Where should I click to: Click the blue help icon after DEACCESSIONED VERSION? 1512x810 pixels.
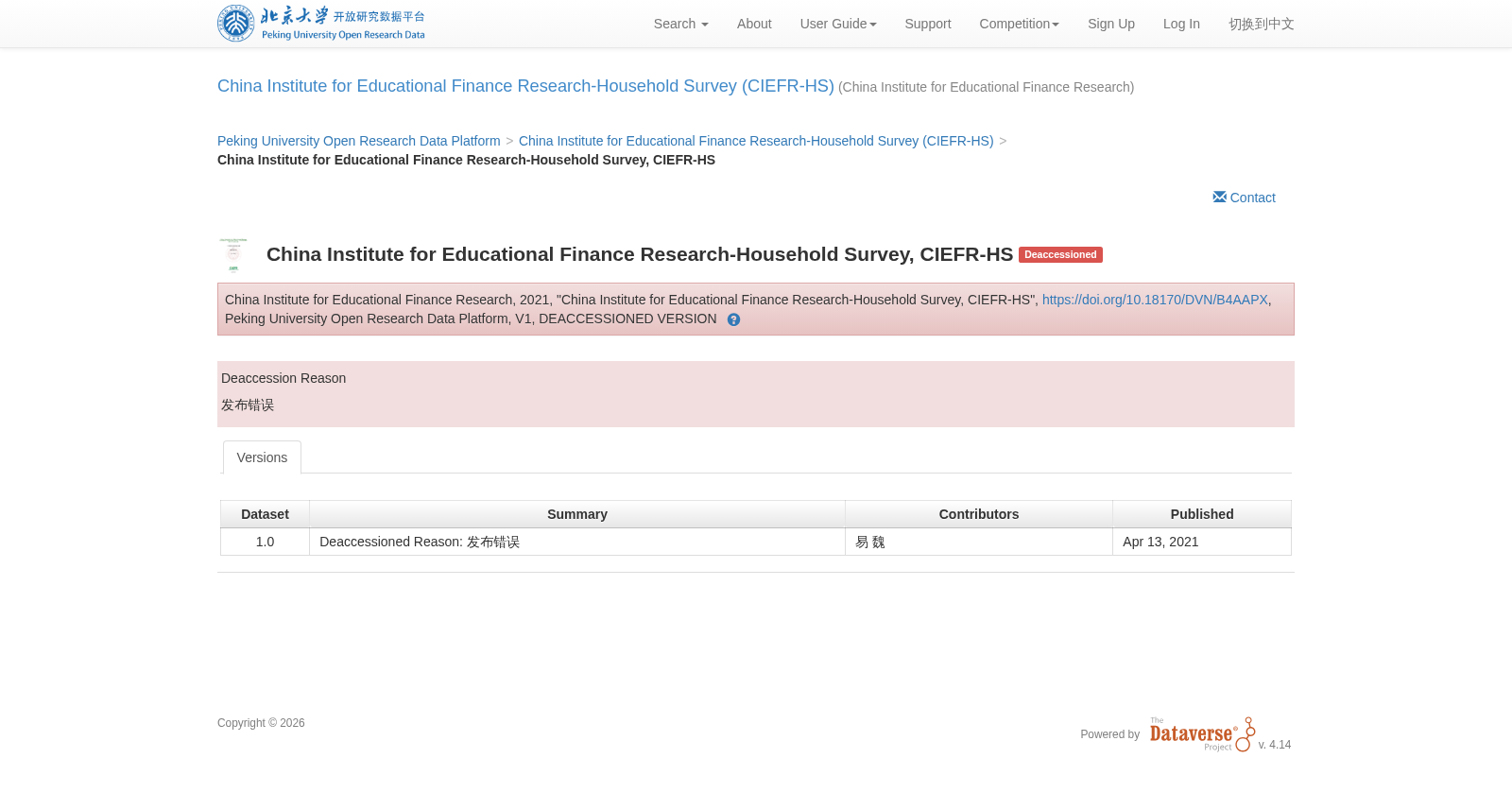tap(733, 320)
